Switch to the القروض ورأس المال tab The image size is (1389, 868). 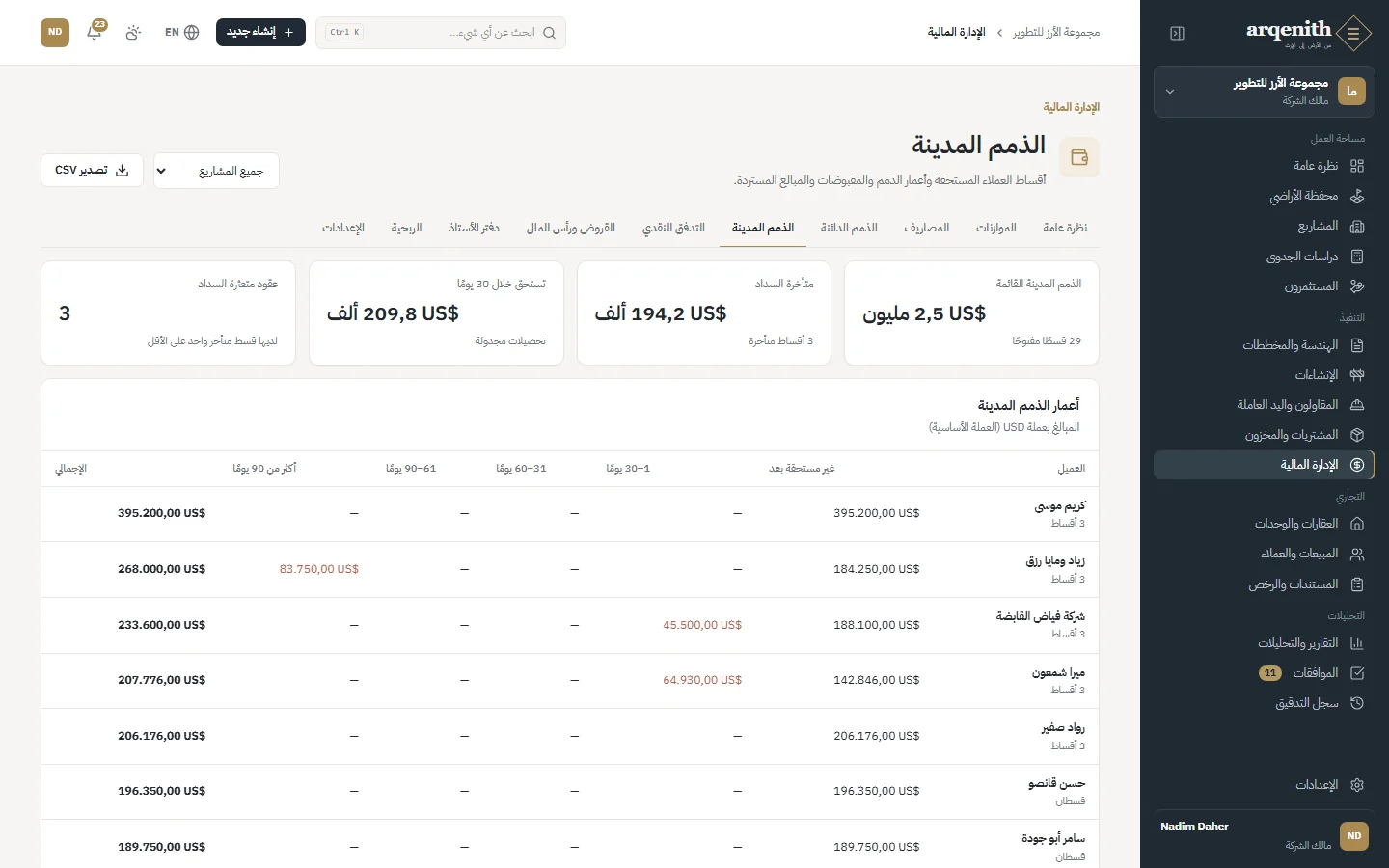coord(571,228)
